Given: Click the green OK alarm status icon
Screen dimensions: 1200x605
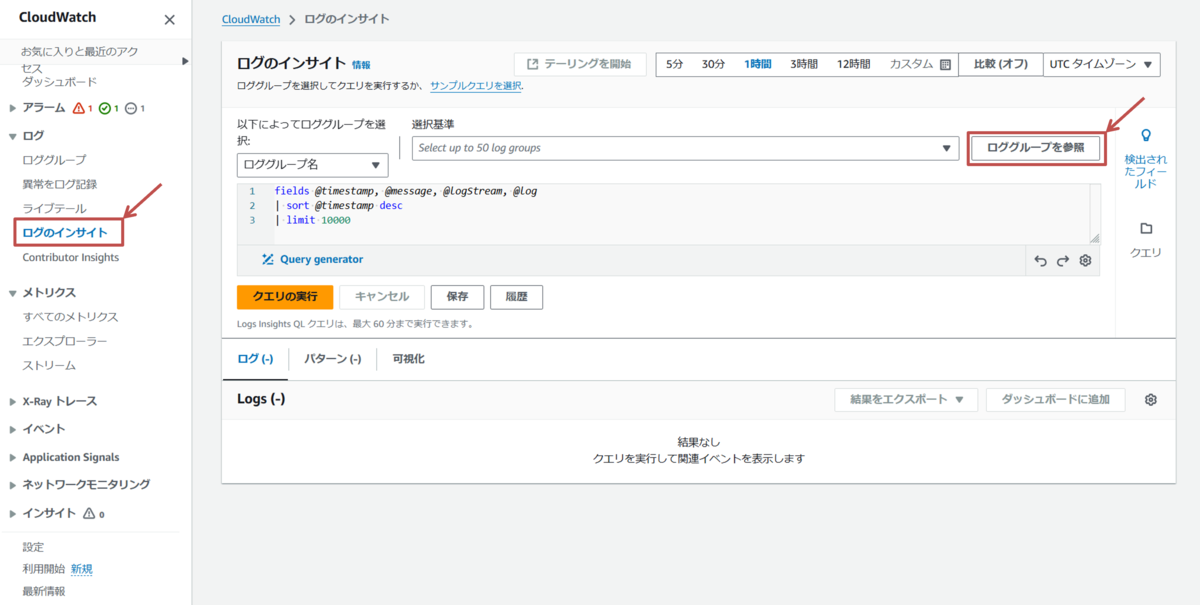Looking at the screenshot, I should pyautogui.click(x=104, y=108).
